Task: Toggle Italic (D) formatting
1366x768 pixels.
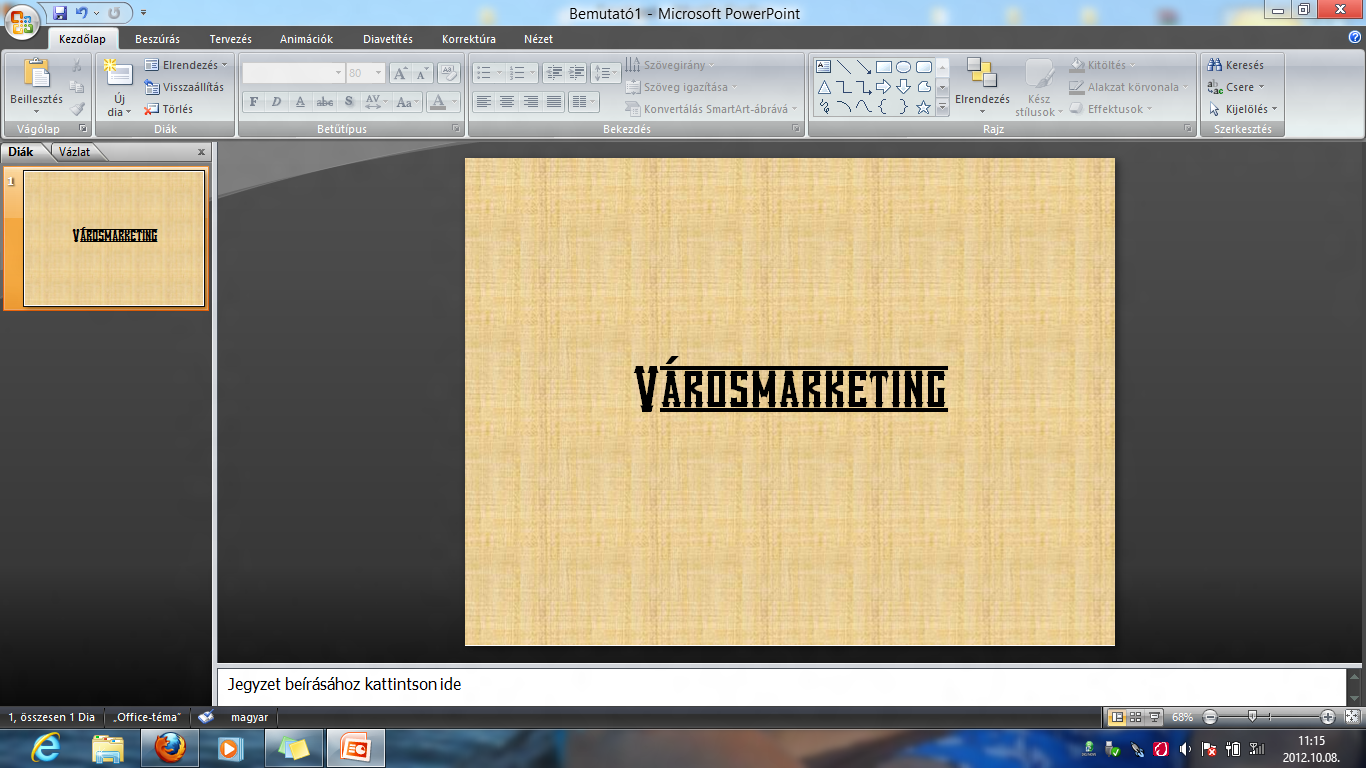Action: (x=276, y=101)
